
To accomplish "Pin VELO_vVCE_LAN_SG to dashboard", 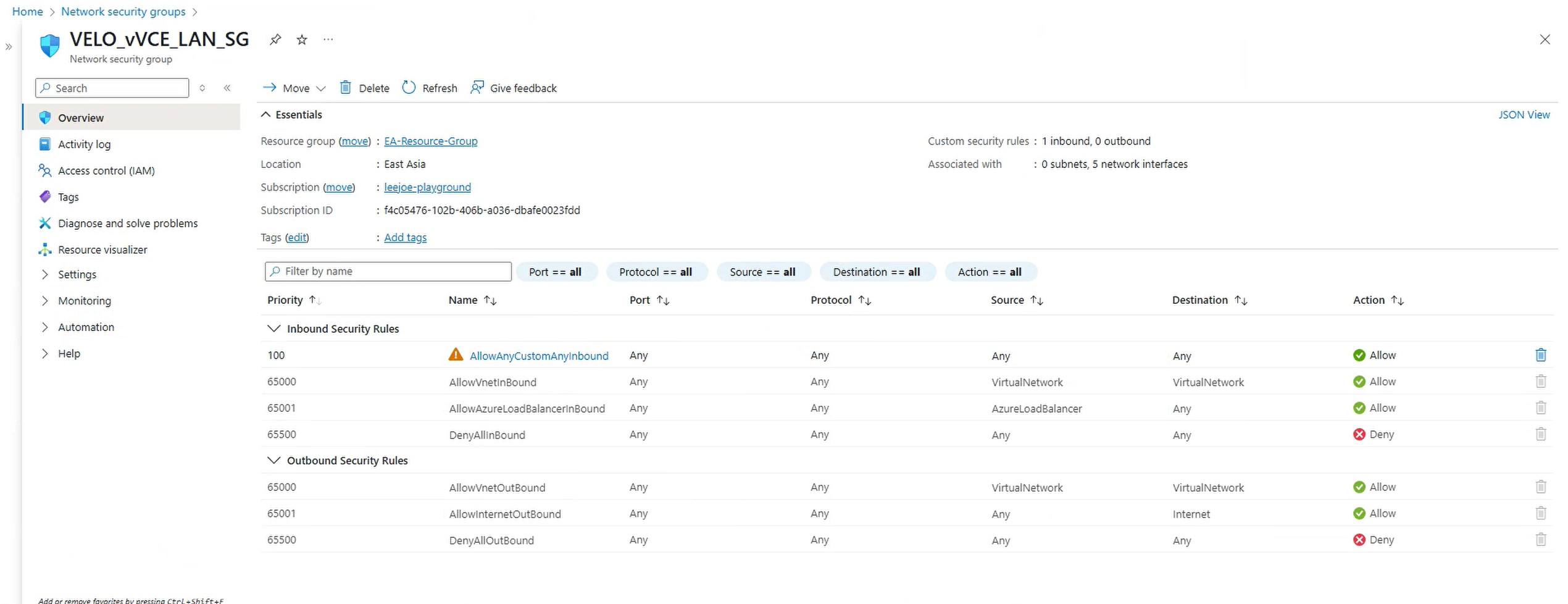I will (275, 40).
